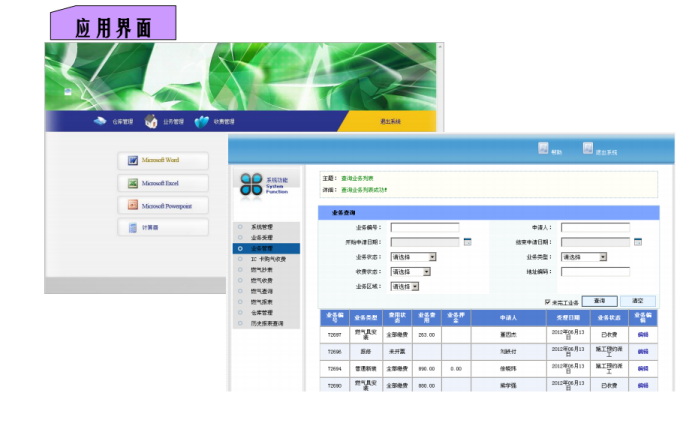
Task: Toggle the 未完工业务 checkbox
Action: point(547,301)
